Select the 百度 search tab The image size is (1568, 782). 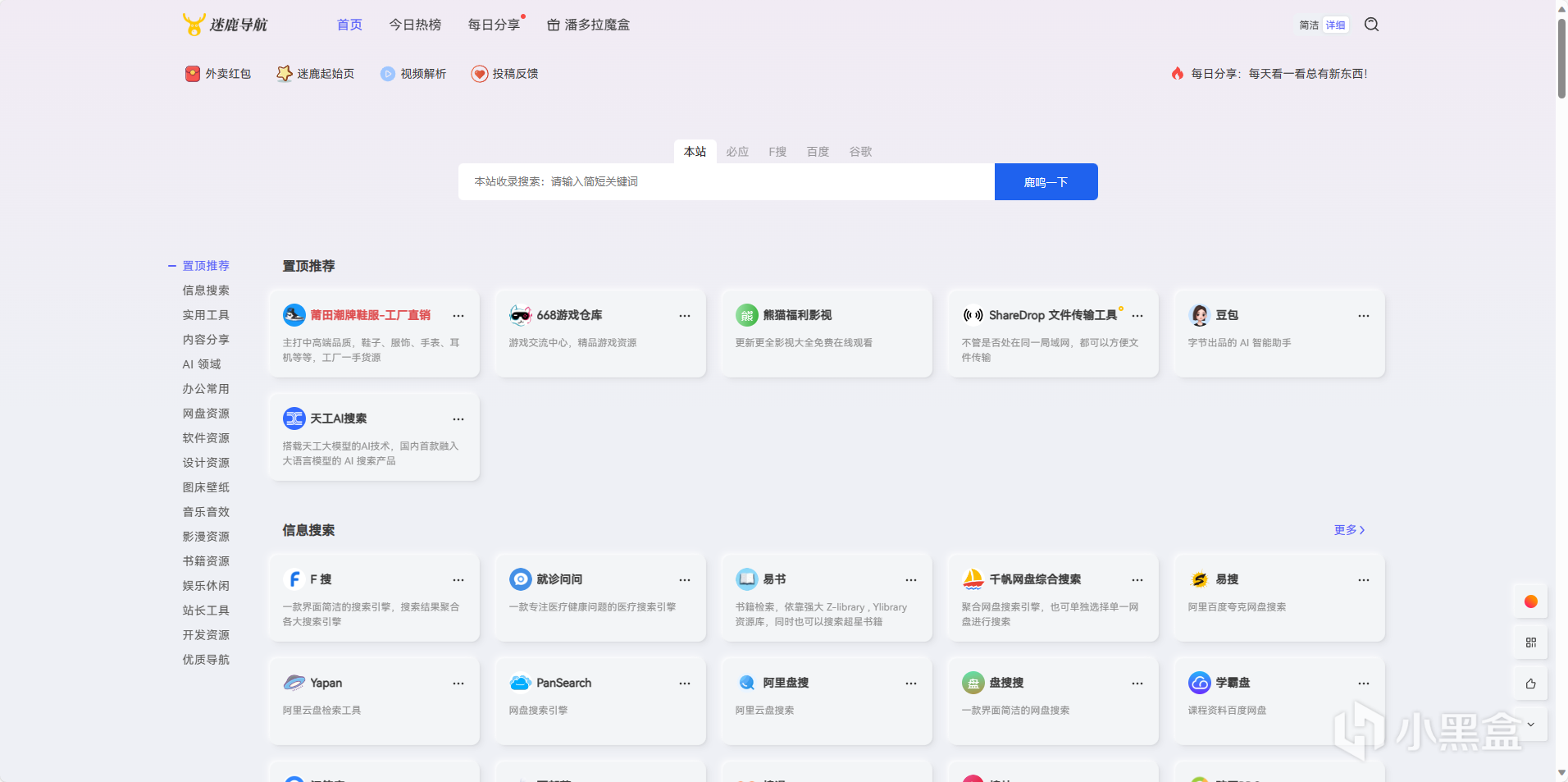[x=818, y=152]
